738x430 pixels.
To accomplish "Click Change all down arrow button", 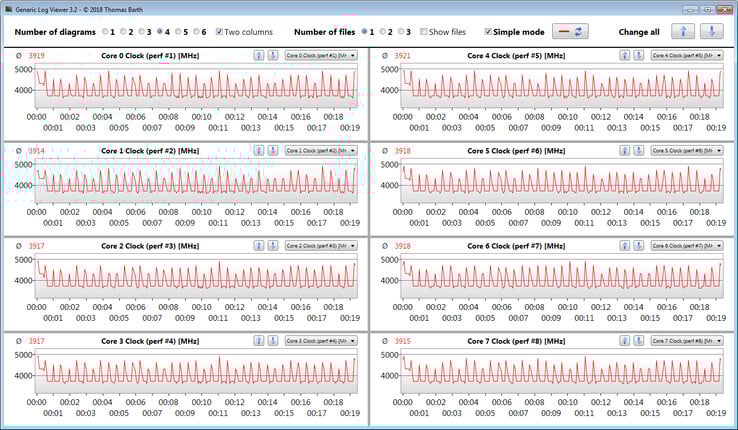I will click(x=712, y=32).
